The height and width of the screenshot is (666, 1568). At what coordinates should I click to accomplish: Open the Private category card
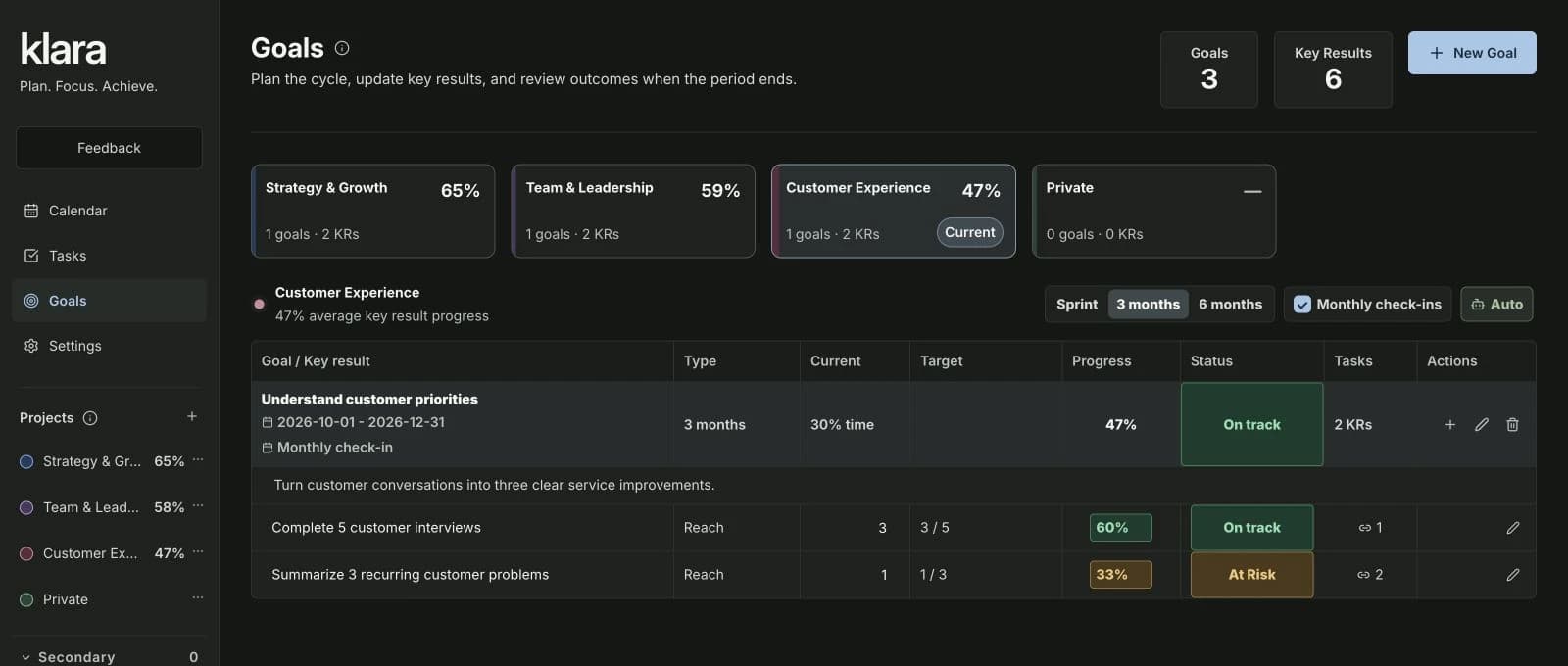tap(1153, 211)
